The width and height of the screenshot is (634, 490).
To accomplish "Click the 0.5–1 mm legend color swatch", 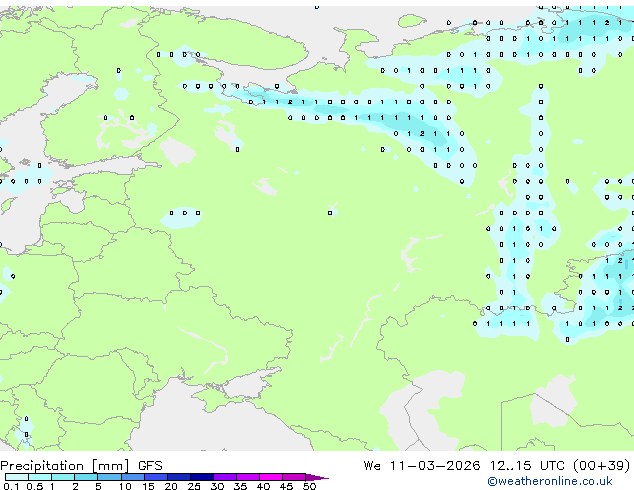I will pyautogui.click(x=40, y=477).
